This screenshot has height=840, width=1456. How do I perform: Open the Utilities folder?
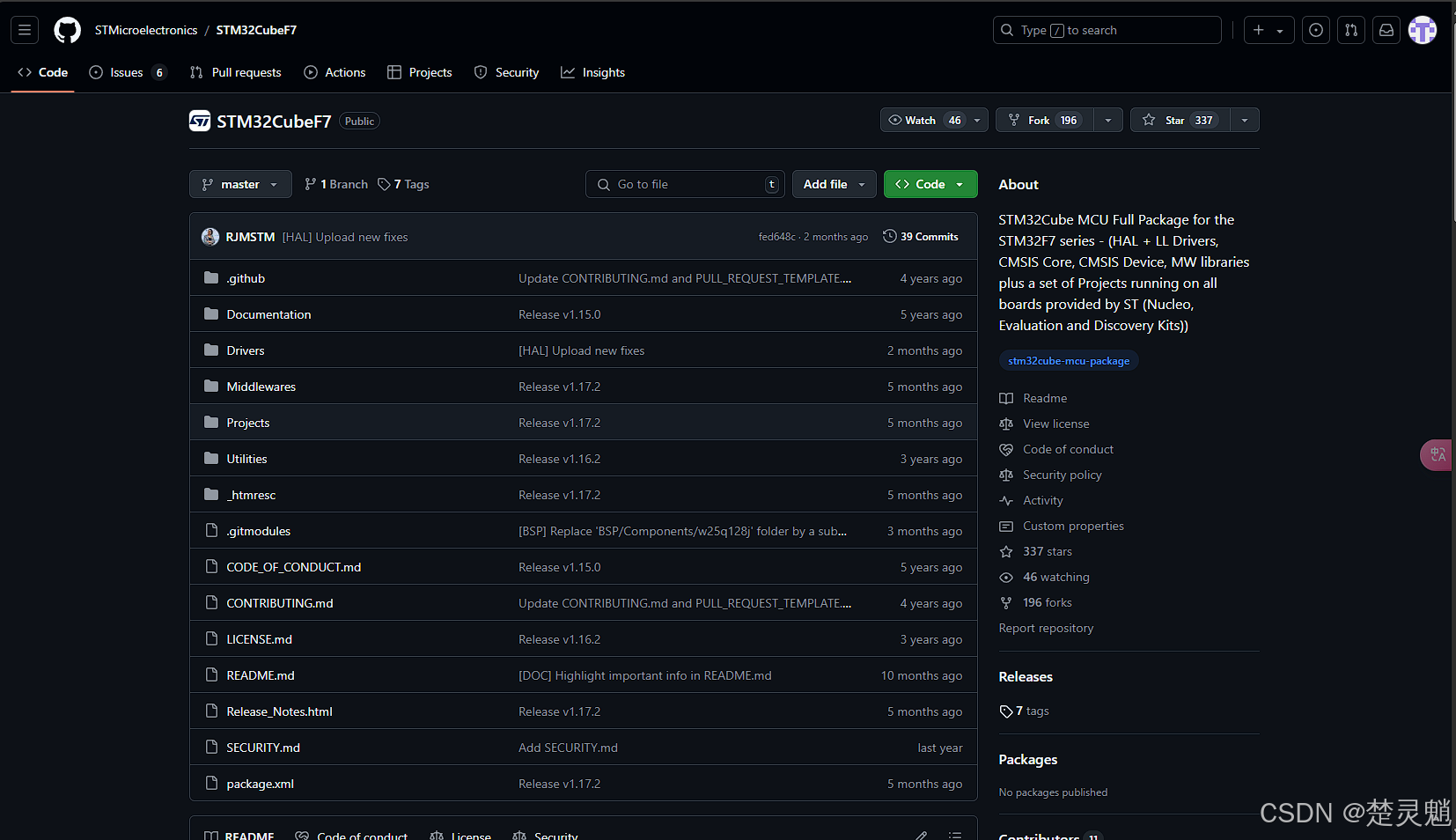[x=246, y=459]
